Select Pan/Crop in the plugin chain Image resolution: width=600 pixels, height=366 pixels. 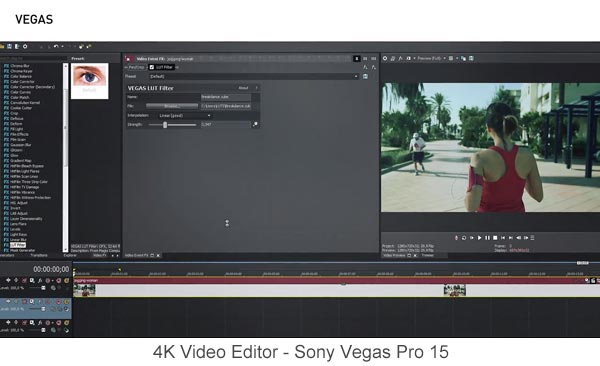tap(136, 67)
